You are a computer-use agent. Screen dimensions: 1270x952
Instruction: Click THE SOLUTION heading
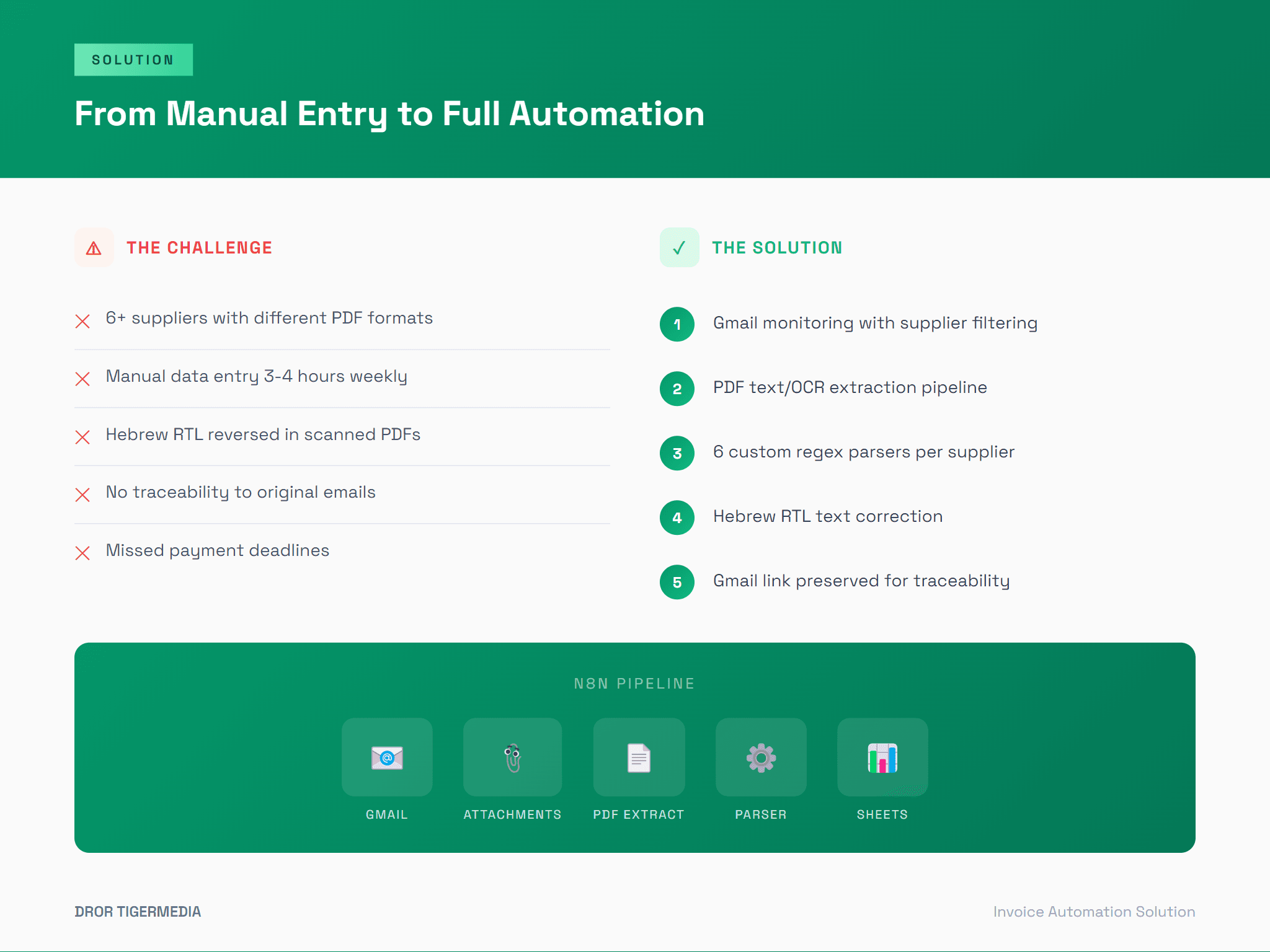click(777, 248)
